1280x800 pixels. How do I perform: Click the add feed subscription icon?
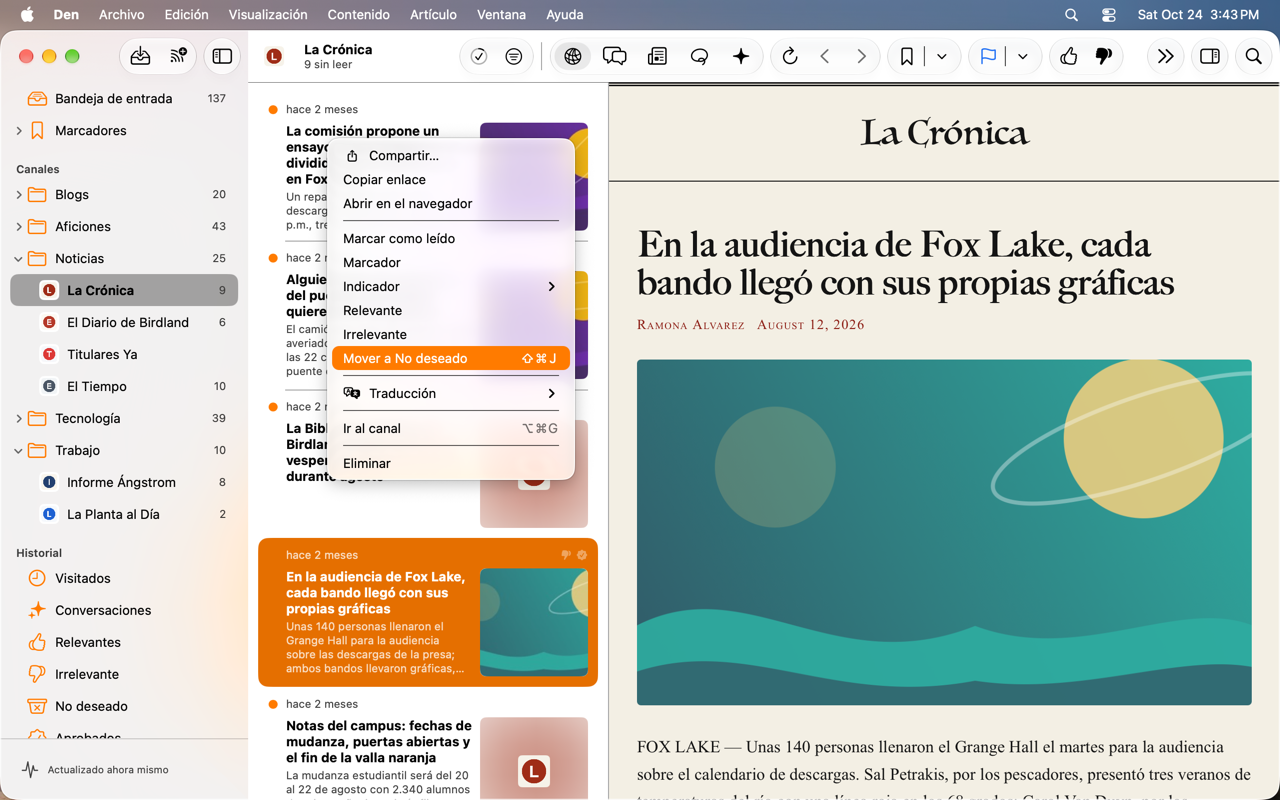(x=178, y=57)
